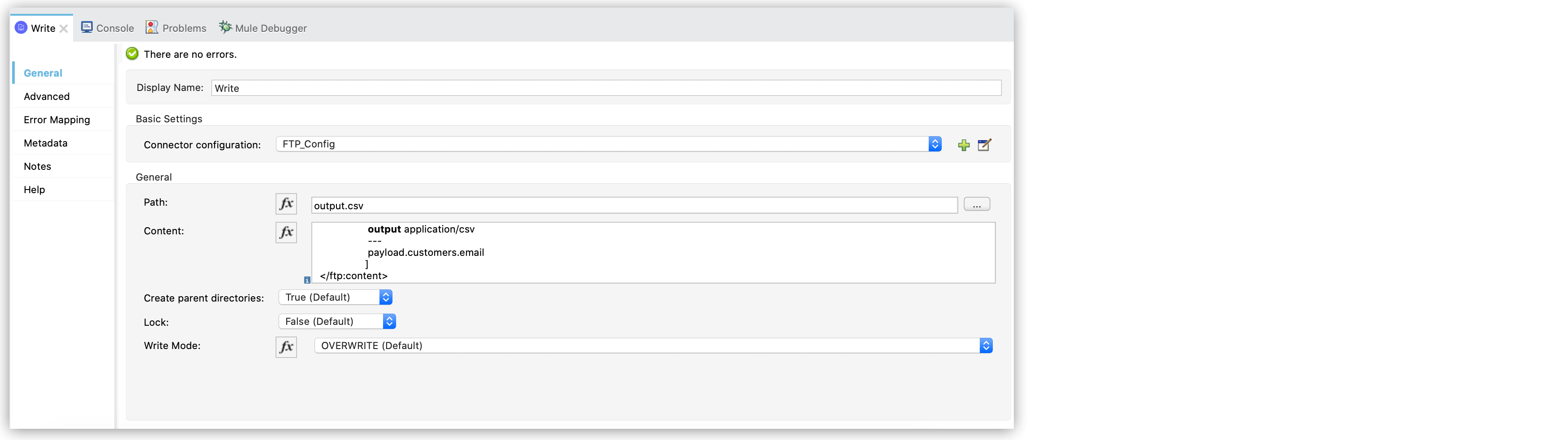The width and height of the screenshot is (1568, 440).
Task: Open the Create parent directories dropdown
Action: pyautogui.click(x=336, y=298)
